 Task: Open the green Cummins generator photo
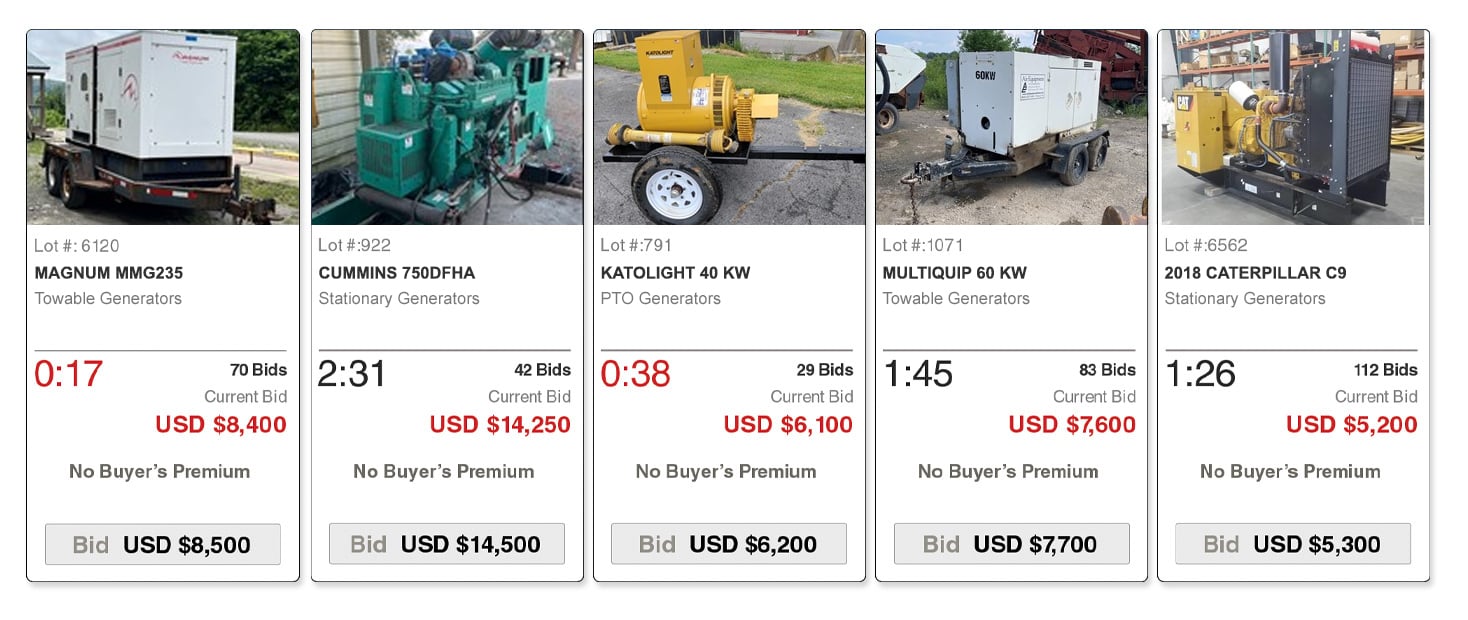[446, 126]
